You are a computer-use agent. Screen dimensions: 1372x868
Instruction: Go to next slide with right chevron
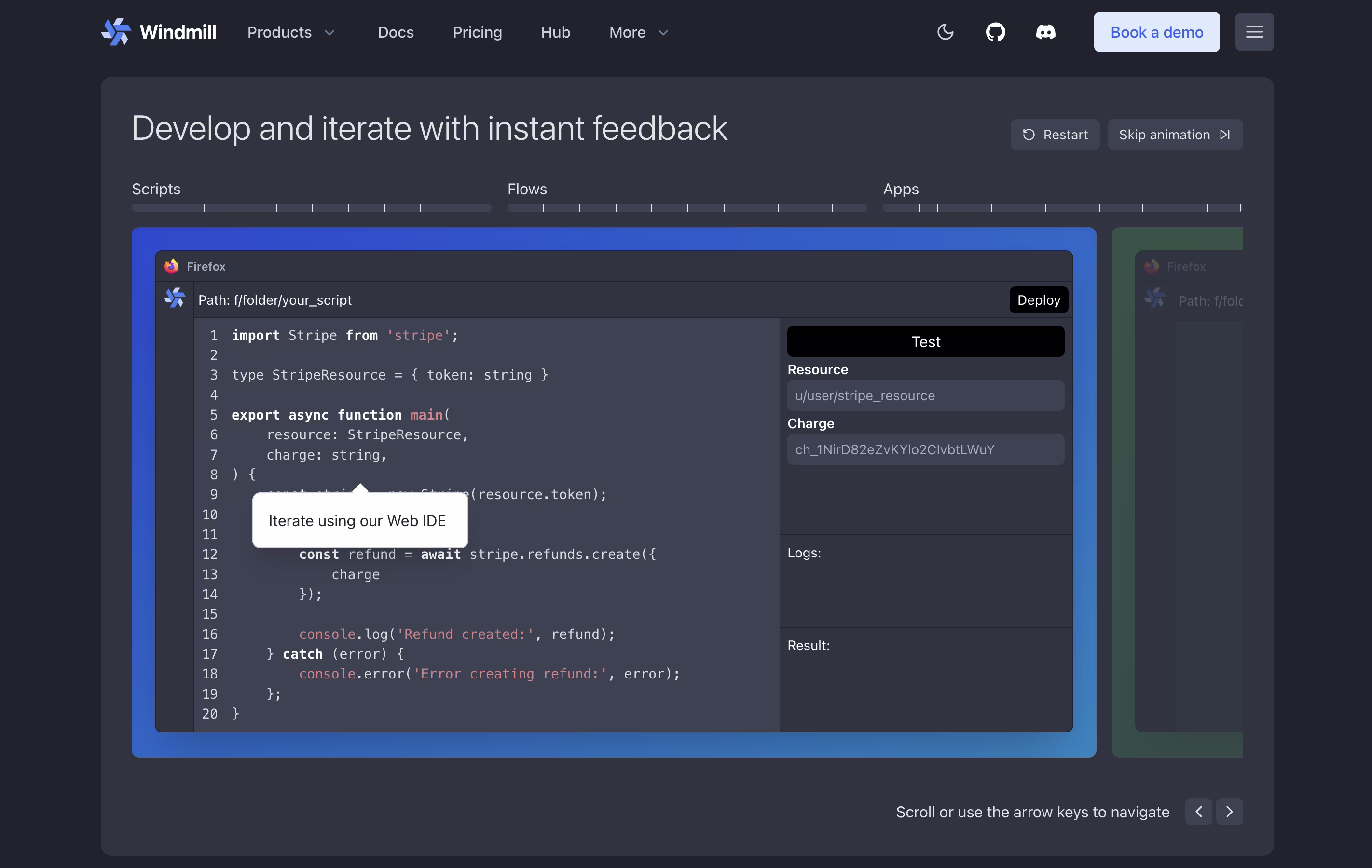coord(1229,811)
